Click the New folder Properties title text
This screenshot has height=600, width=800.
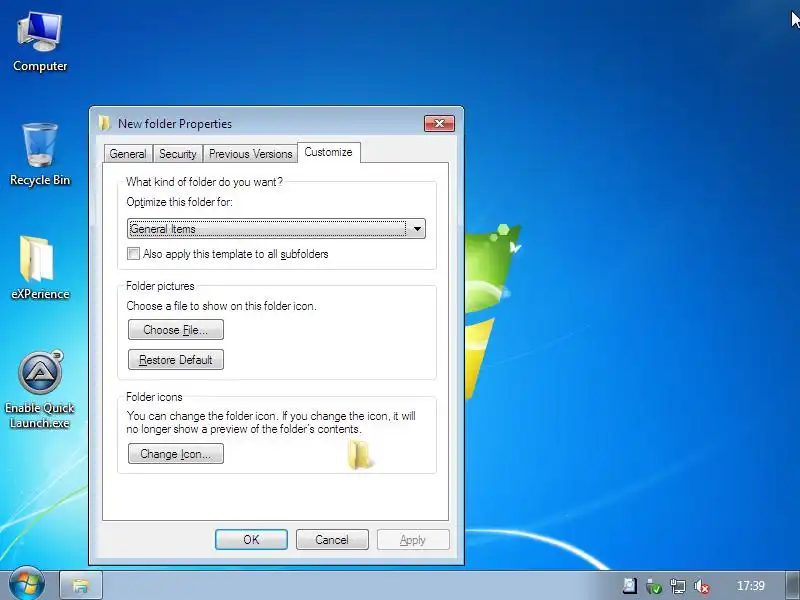click(x=175, y=123)
